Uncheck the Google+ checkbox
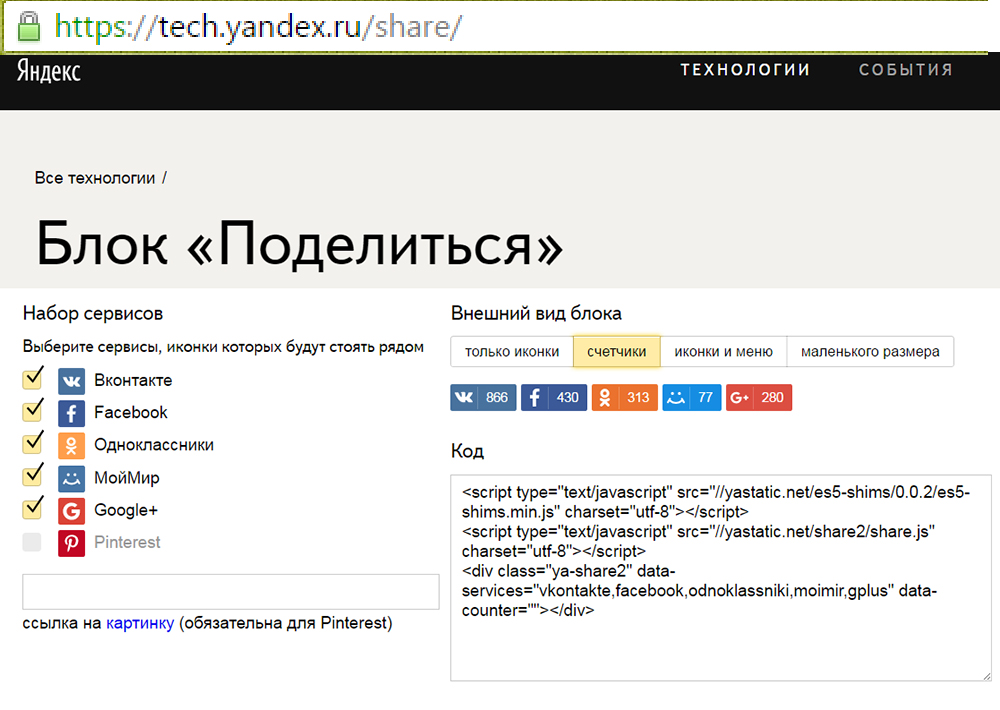1000x710 pixels. tap(33, 508)
